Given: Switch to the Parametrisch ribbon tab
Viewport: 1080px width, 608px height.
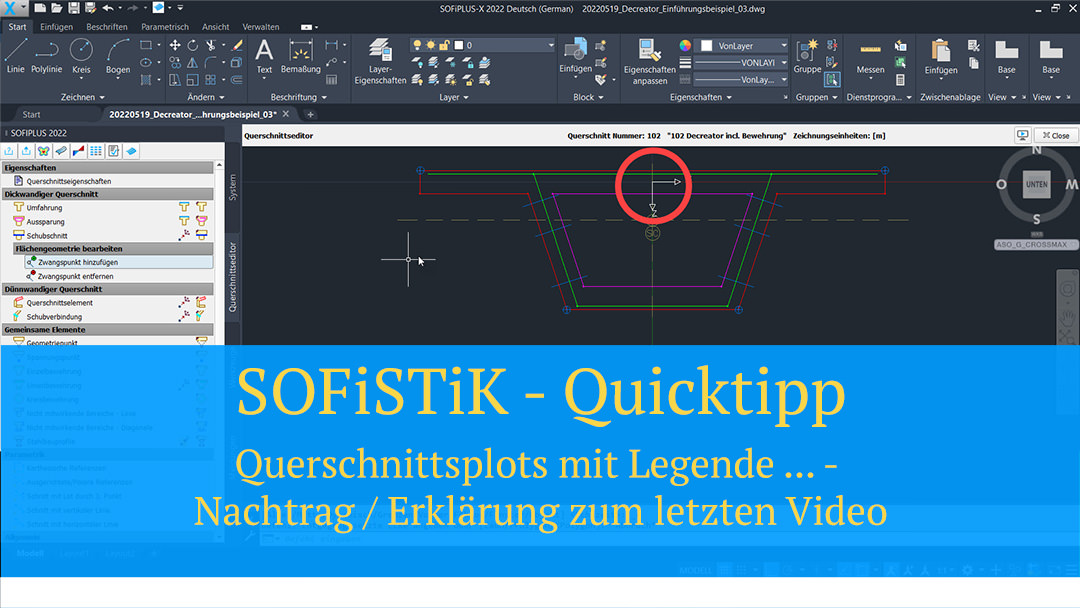Looking at the screenshot, I should coord(165,27).
